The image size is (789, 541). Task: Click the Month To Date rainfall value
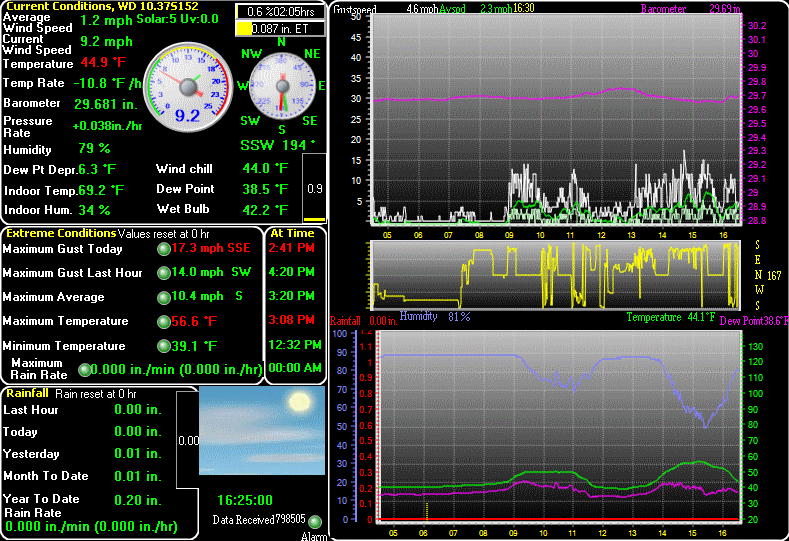tap(138, 476)
